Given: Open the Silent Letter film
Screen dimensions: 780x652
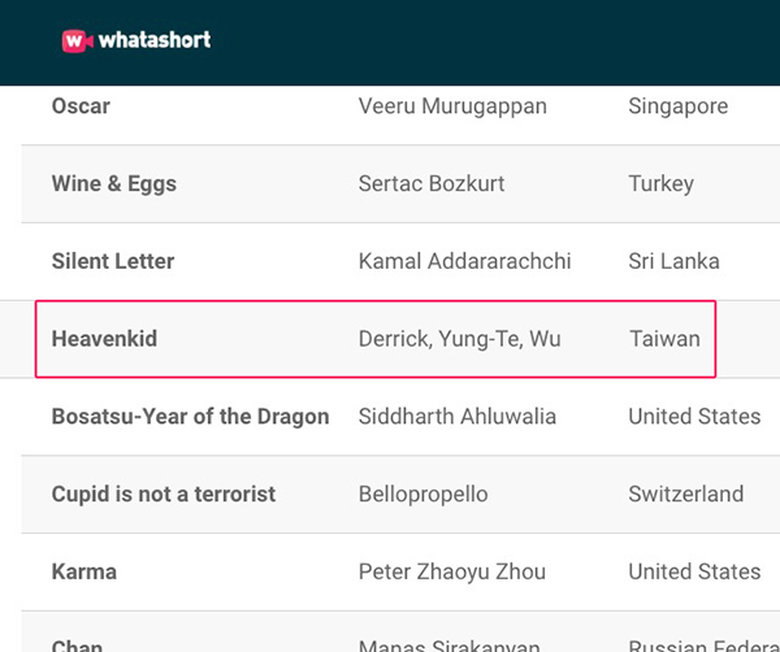Looking at the screenshot, I should [x=113, y=262].
